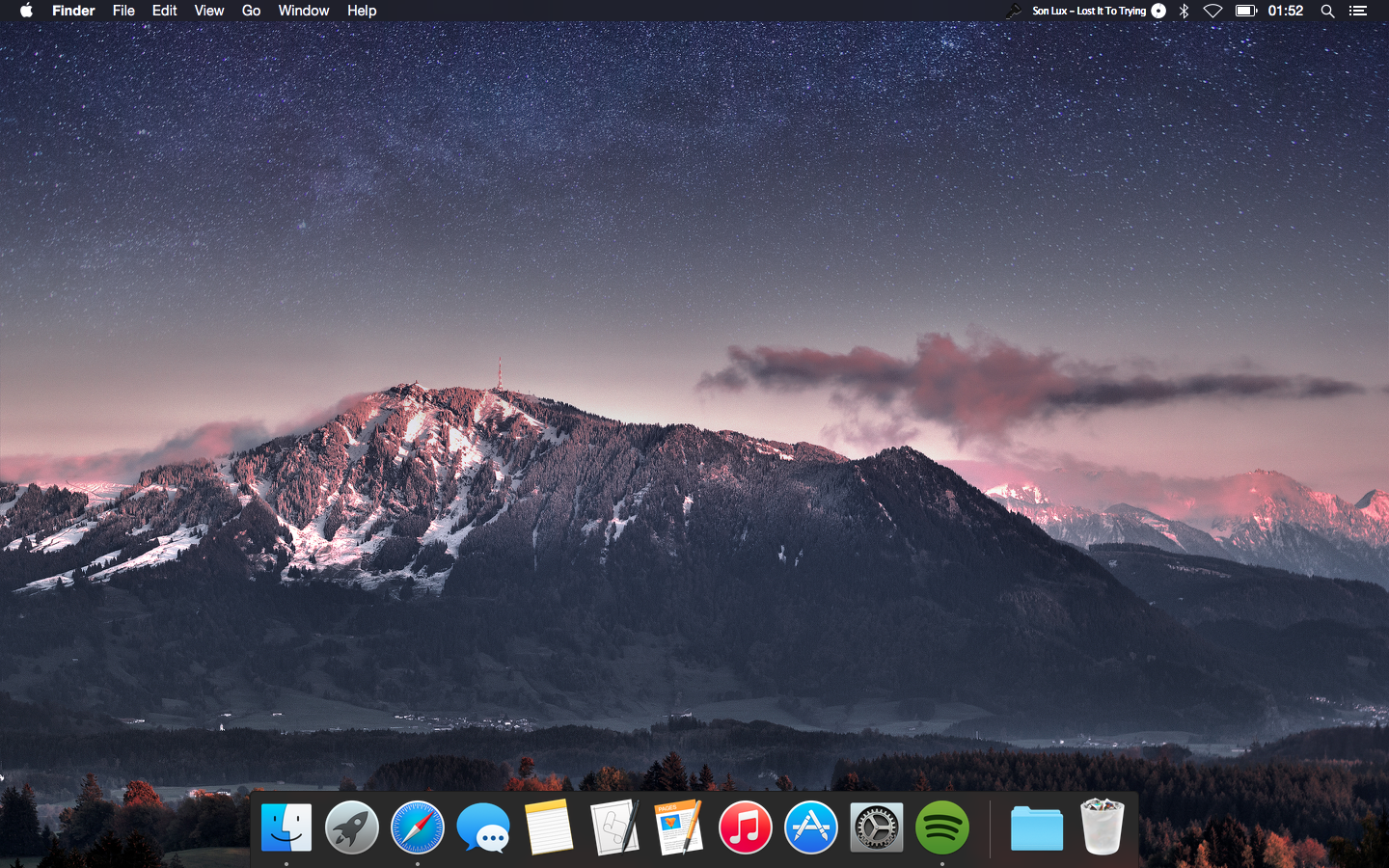Screen dimensions: 1389x868
Task: Open the Help menu
Action: tap(362, 11)
